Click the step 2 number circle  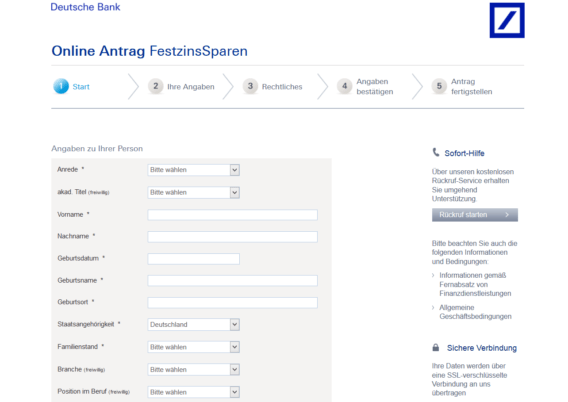point(155,86)
